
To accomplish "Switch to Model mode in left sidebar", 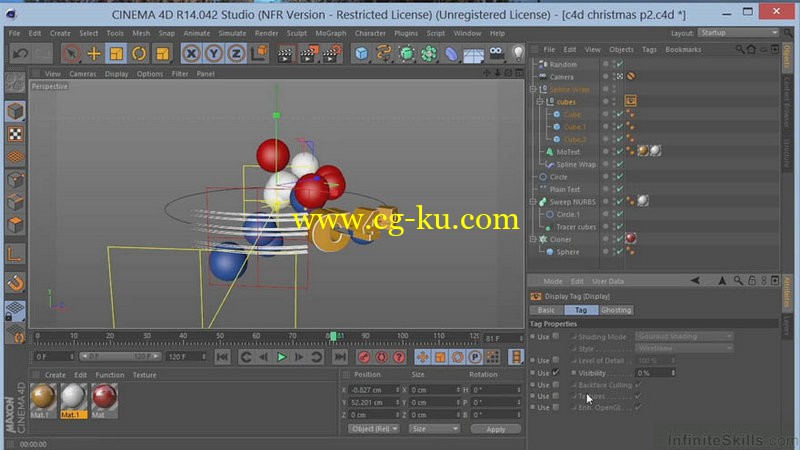I will pyautogui.click(x=15, y=111).
